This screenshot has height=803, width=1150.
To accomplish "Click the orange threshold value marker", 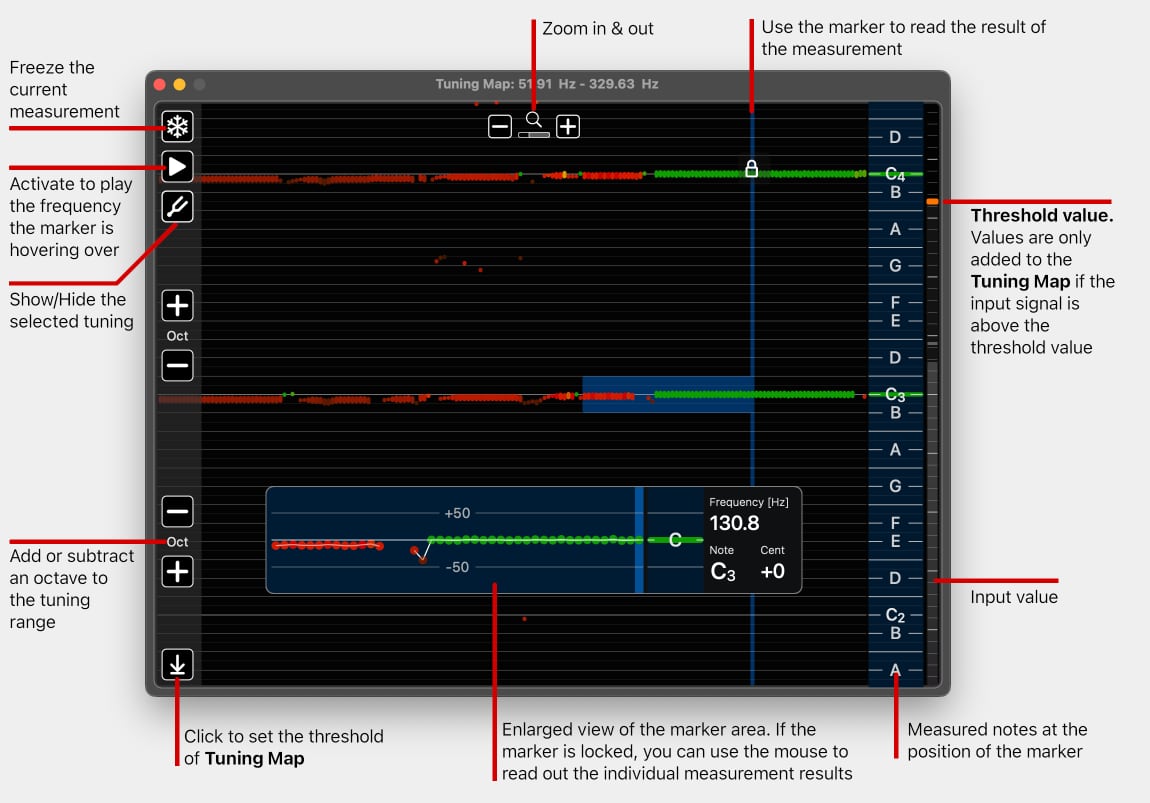I will click(932, 202).
